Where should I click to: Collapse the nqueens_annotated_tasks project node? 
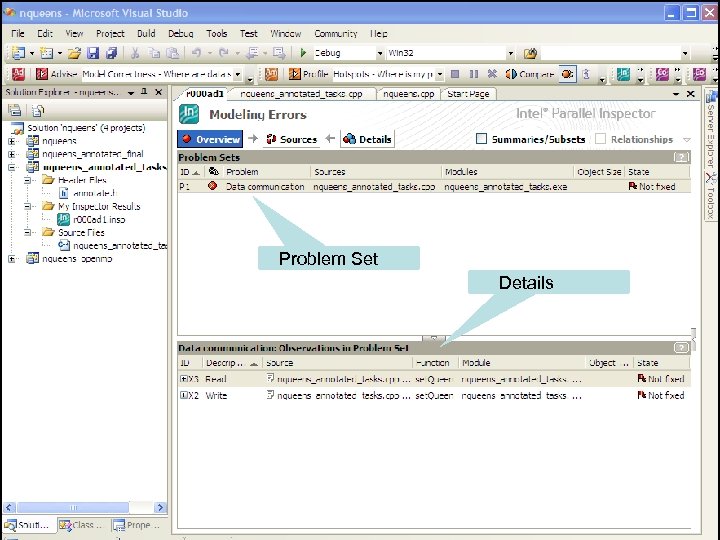click(x=11, y=167)
